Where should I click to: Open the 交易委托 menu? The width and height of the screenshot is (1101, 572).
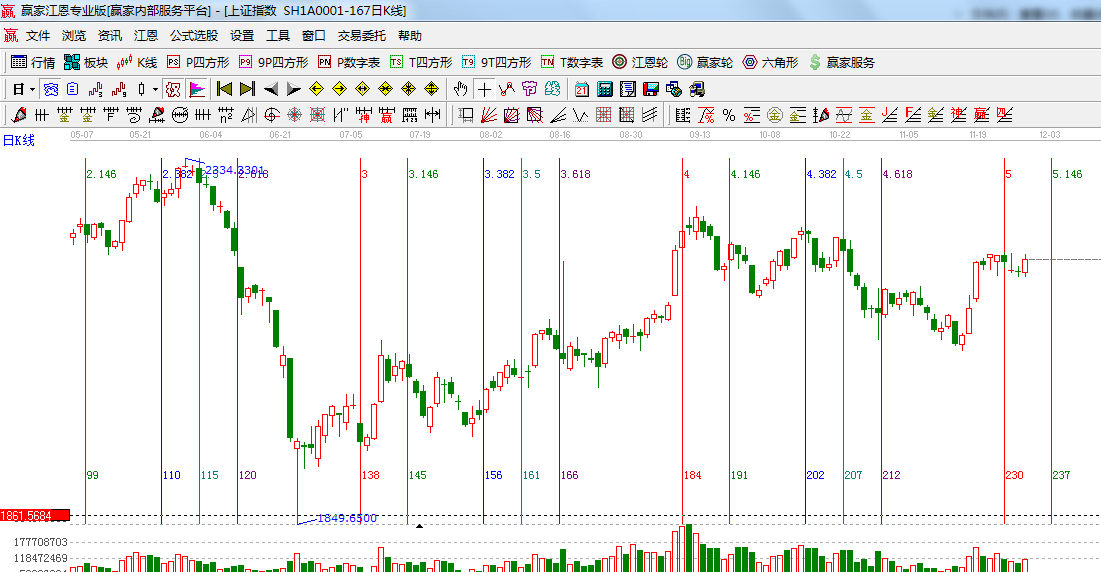click(x=361, y=35)
